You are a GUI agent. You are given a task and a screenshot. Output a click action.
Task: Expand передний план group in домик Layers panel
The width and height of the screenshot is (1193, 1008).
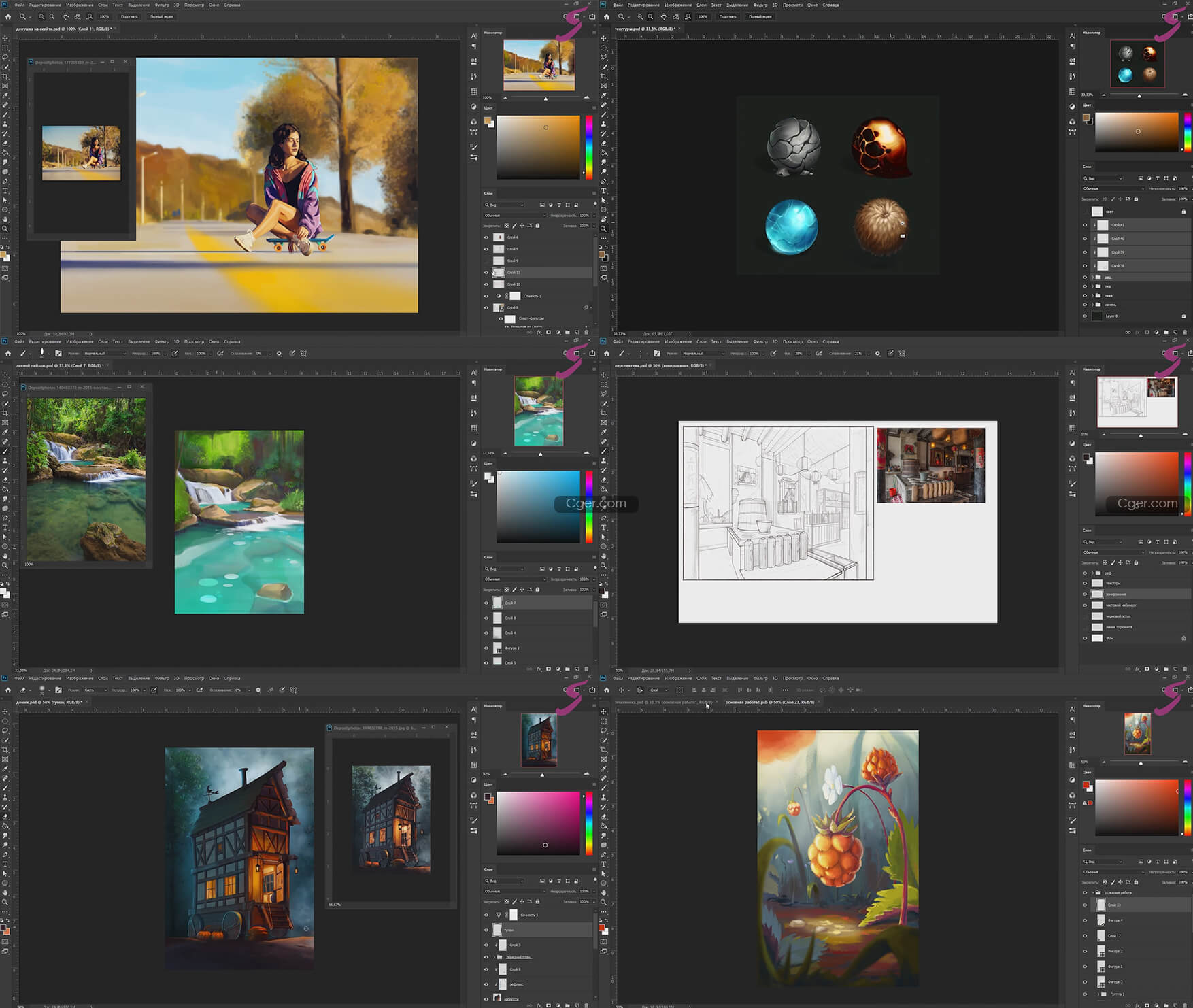tap(495, 957)
